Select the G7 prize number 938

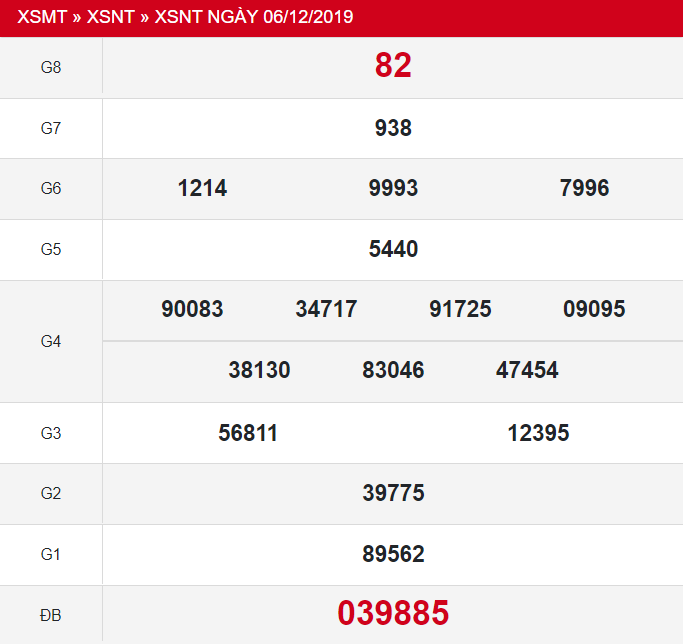click(x=393, y=128)
